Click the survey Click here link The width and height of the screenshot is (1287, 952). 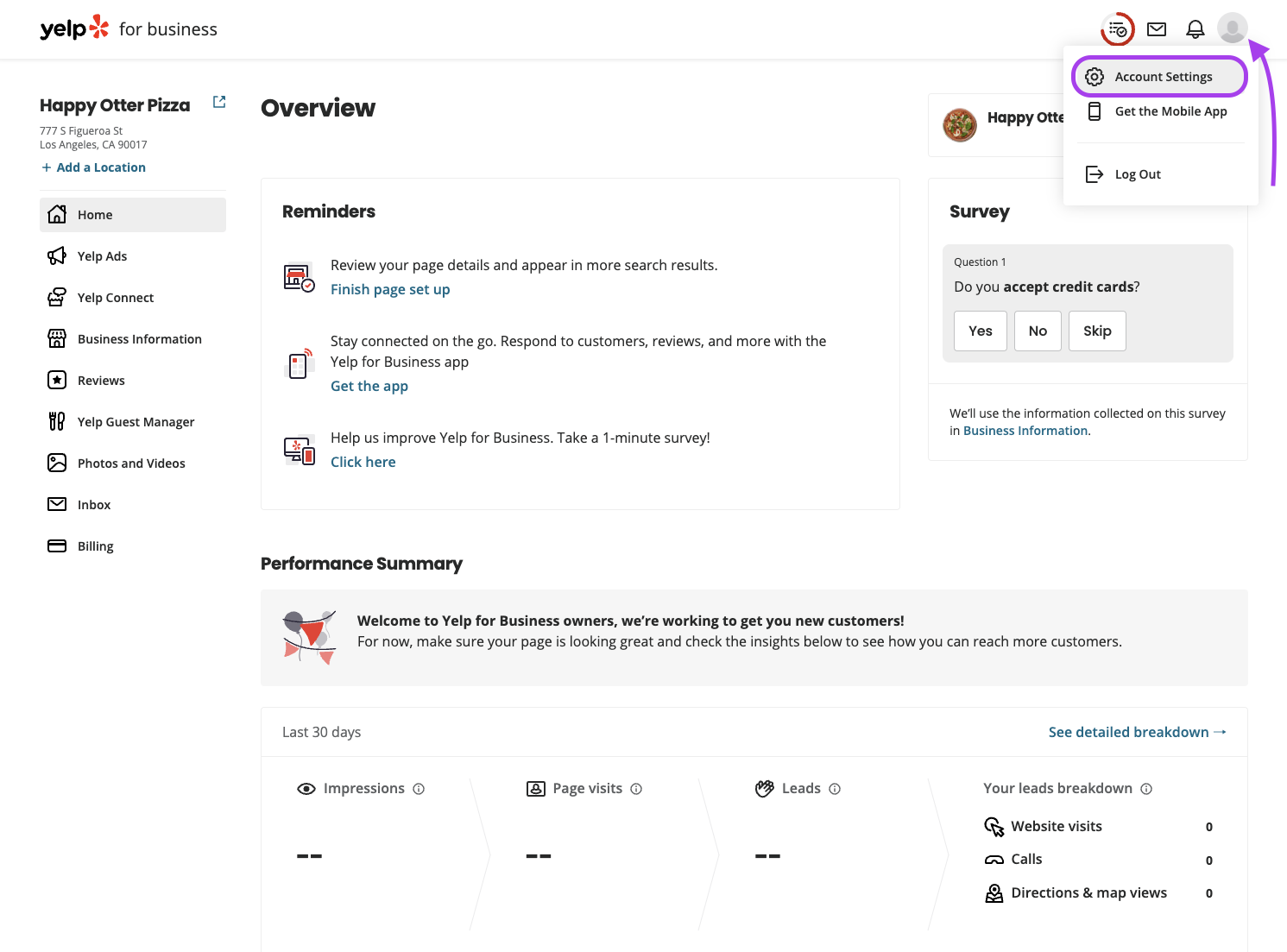pos(363,462)
